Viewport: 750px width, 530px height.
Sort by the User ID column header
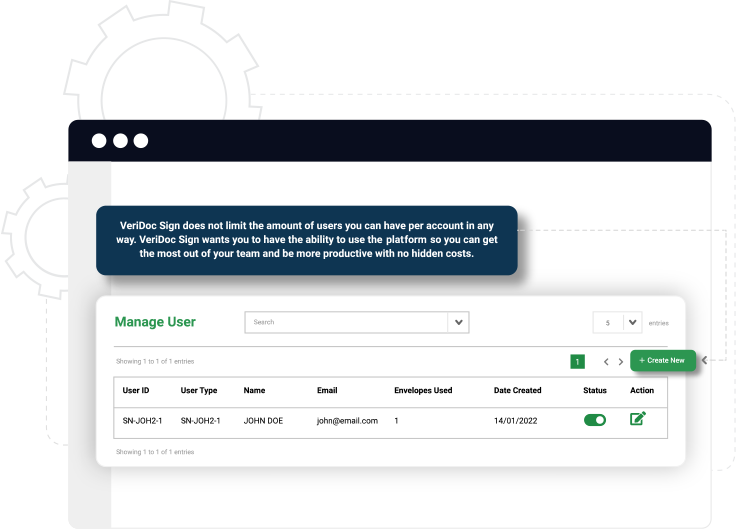click(x=136, y=390)
